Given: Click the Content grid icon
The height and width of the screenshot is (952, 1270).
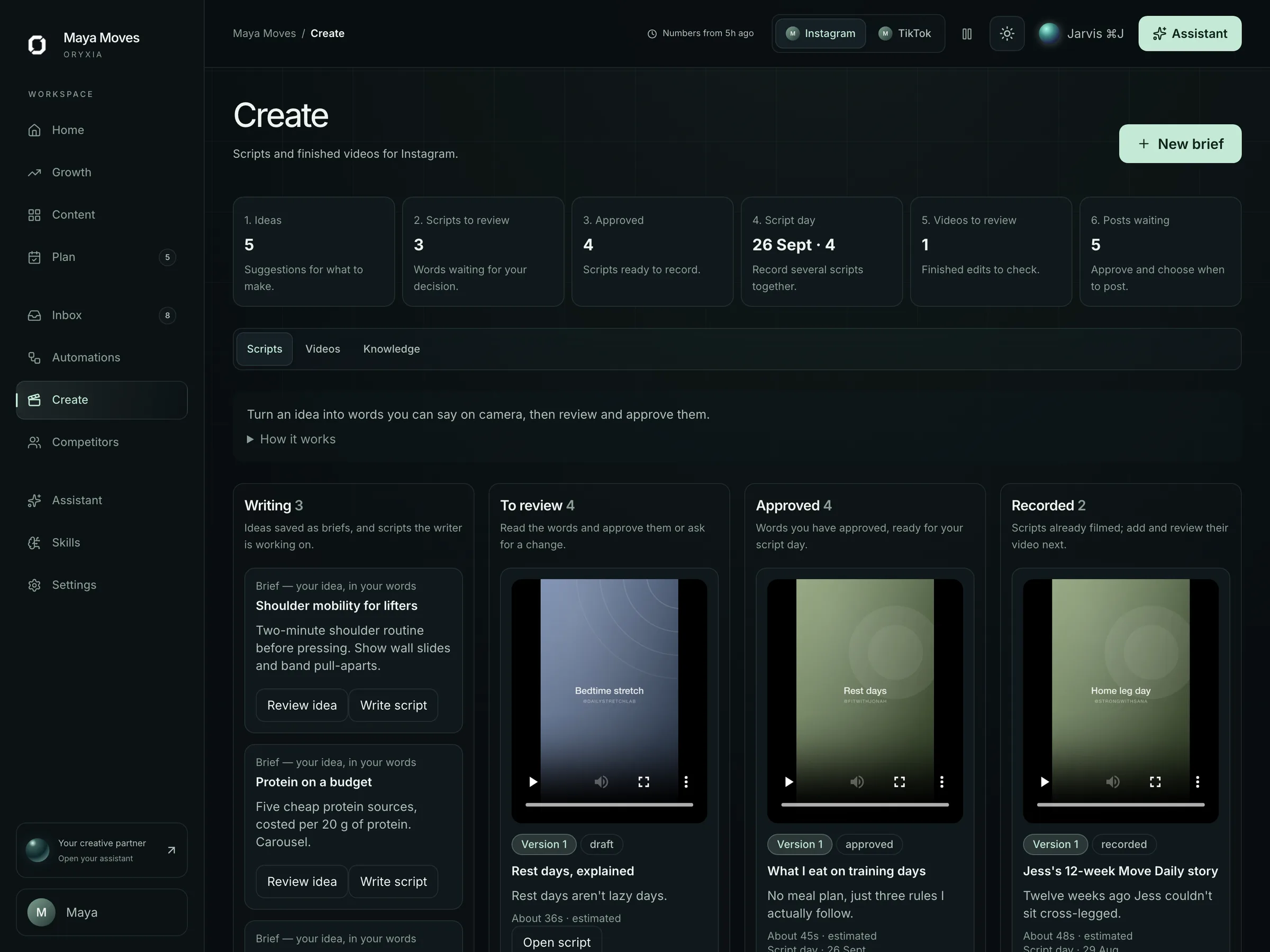Looking at the screenshot, I should pos(34,215).
